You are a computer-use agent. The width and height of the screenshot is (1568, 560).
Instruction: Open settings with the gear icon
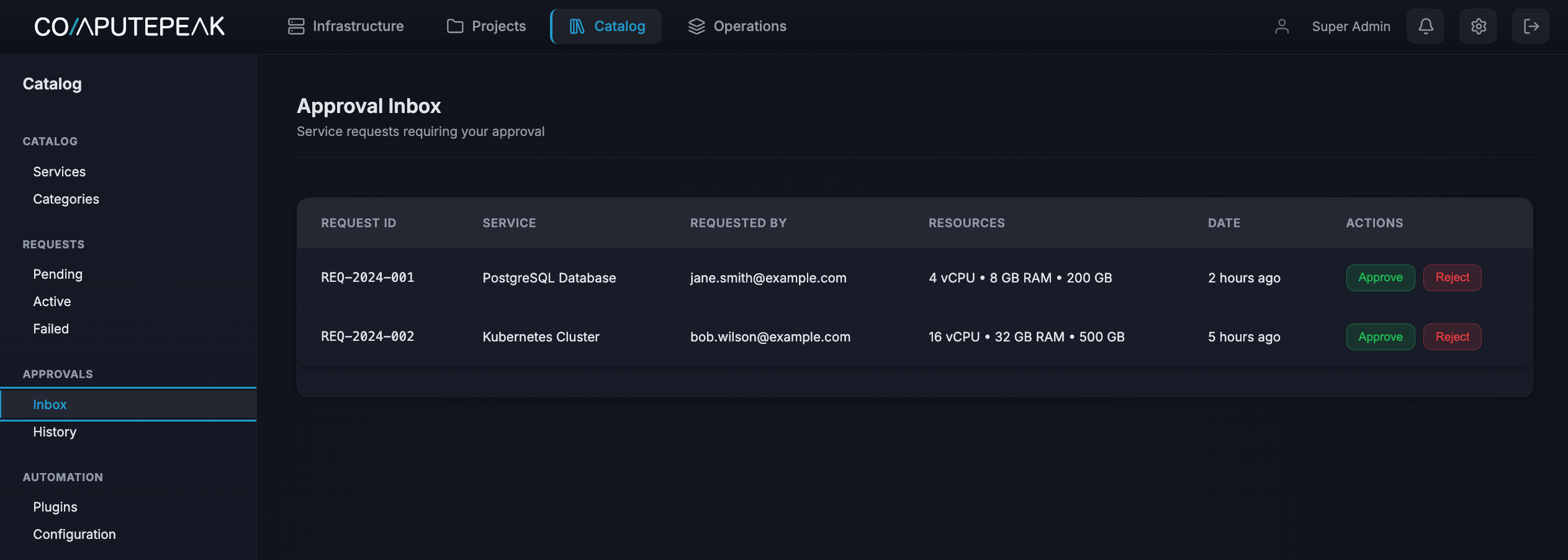[1478, 26]
